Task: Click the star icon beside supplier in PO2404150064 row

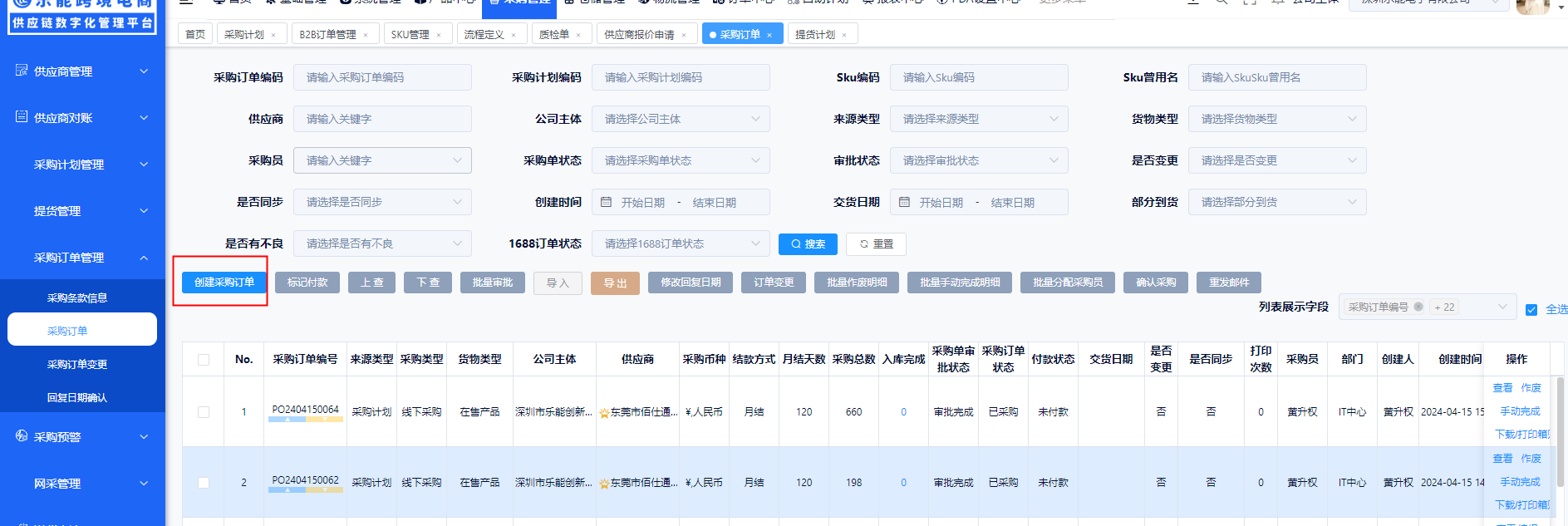Action: [x=604, y=413]
